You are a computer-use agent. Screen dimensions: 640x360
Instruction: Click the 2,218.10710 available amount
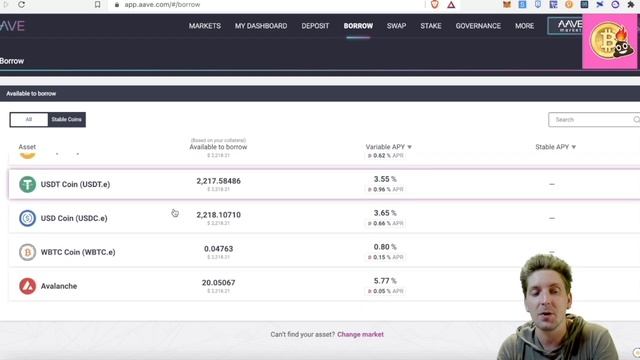pyautogui.click(x=218, y=215)
